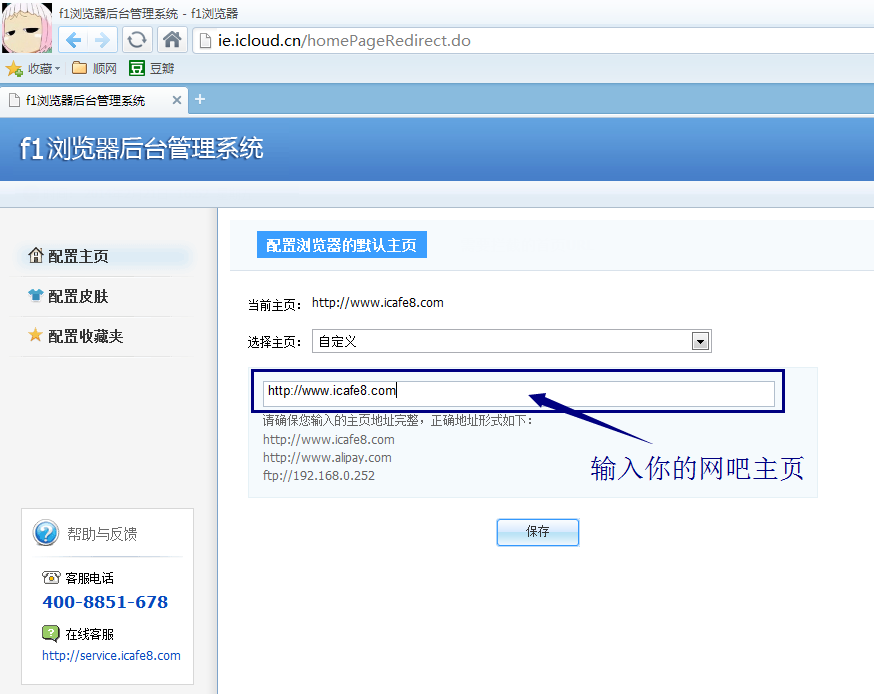
Task: Click the shirt icon beside 配置皮肤
Action: (x=36, y=295)
